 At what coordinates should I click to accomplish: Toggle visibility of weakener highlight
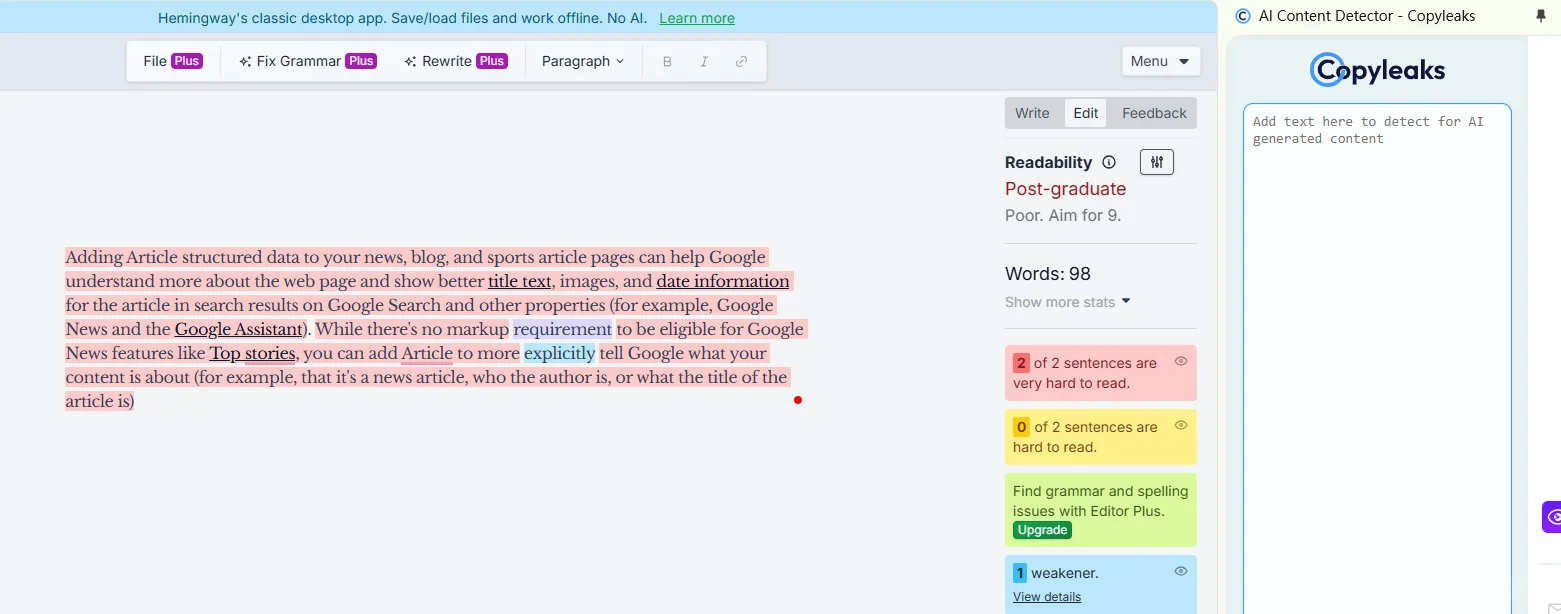tap(1181, 571)
